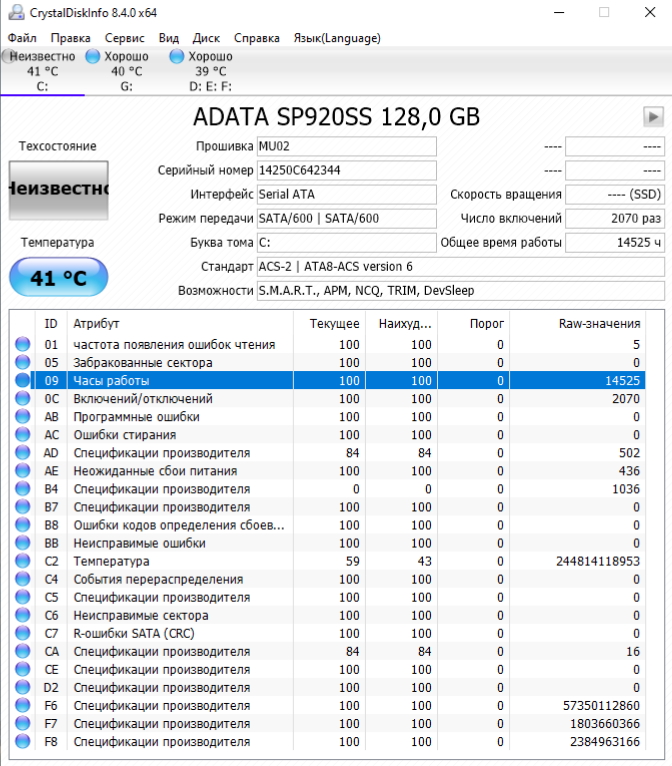This screenshot has width=672, height=766.
Task: Select raw value 1036 in row B4
Action: 626,489
